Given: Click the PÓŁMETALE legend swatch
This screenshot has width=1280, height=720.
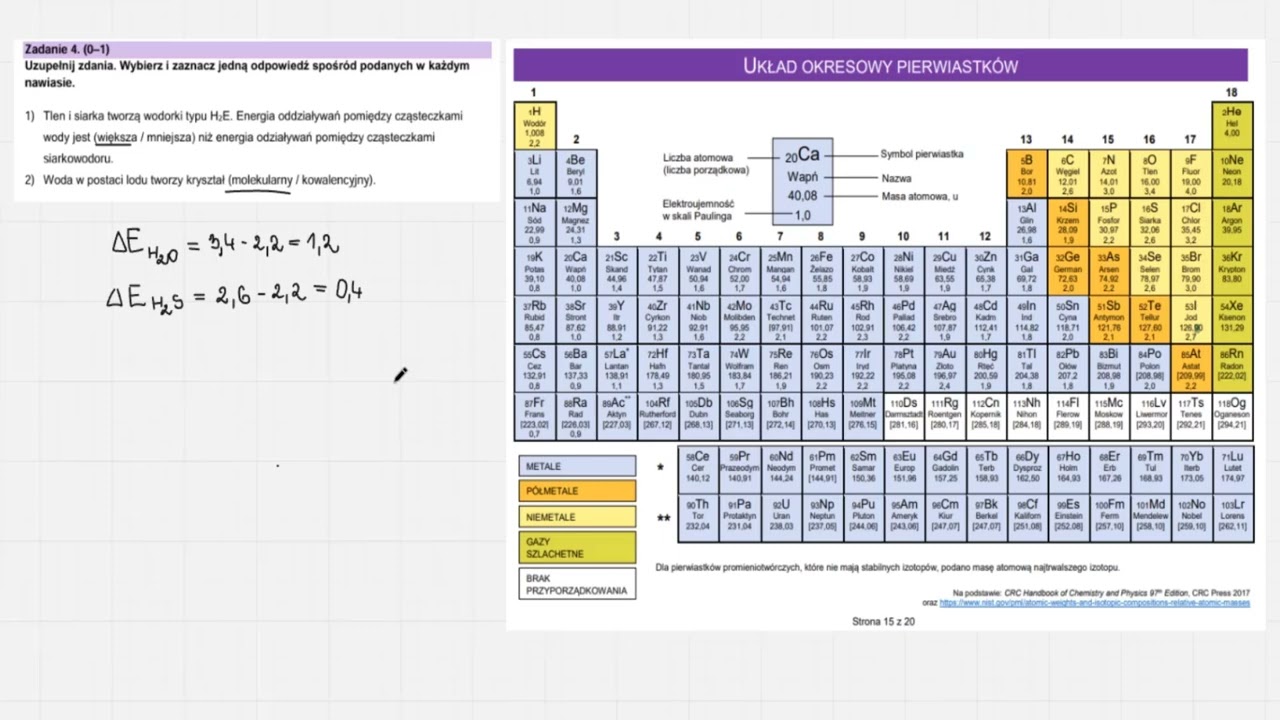Looking at the screenshot, I should pyautogui.click(x=577, y=491).
